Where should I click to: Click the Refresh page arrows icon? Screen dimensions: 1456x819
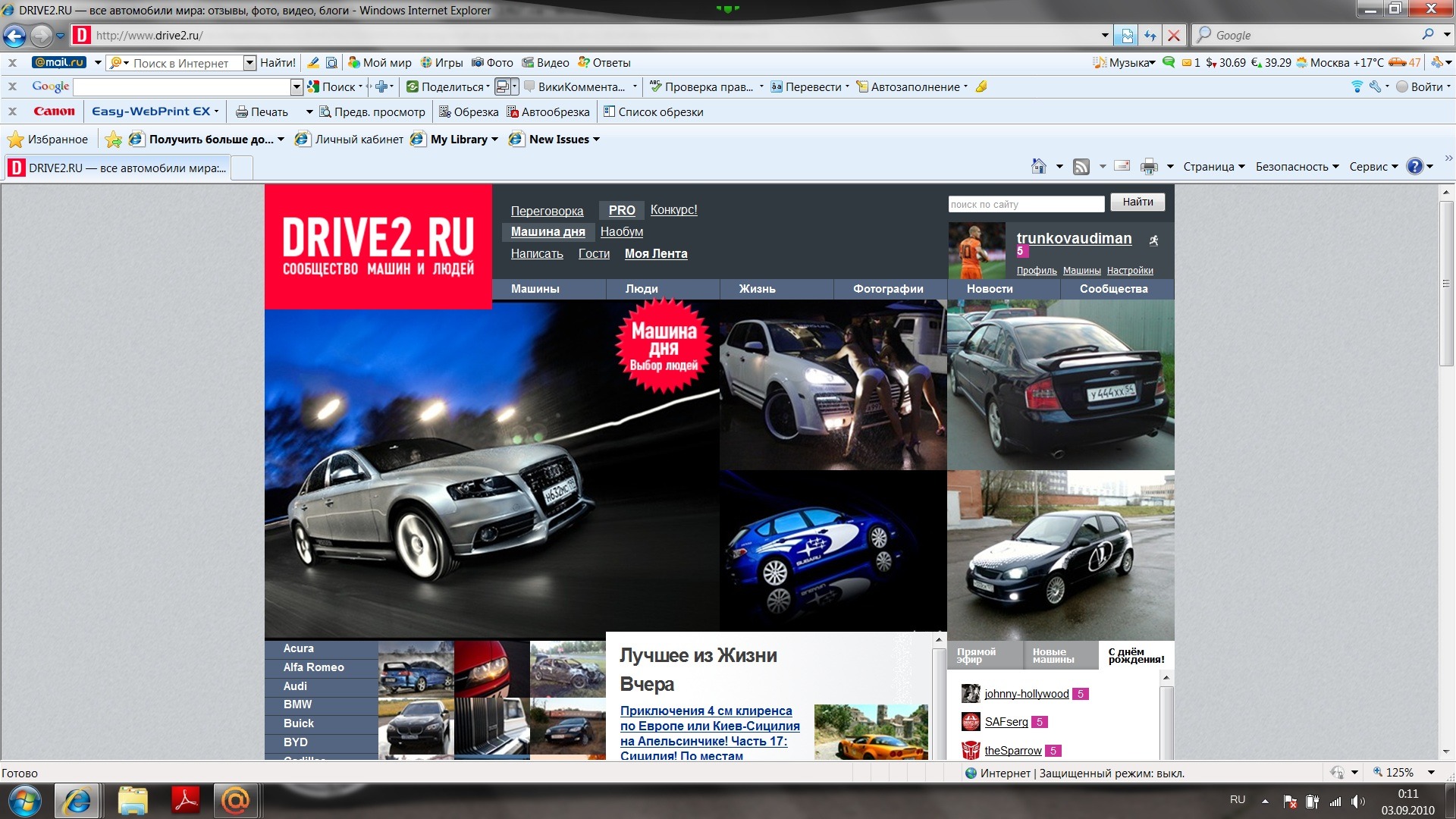click(x=1150, y=36)
